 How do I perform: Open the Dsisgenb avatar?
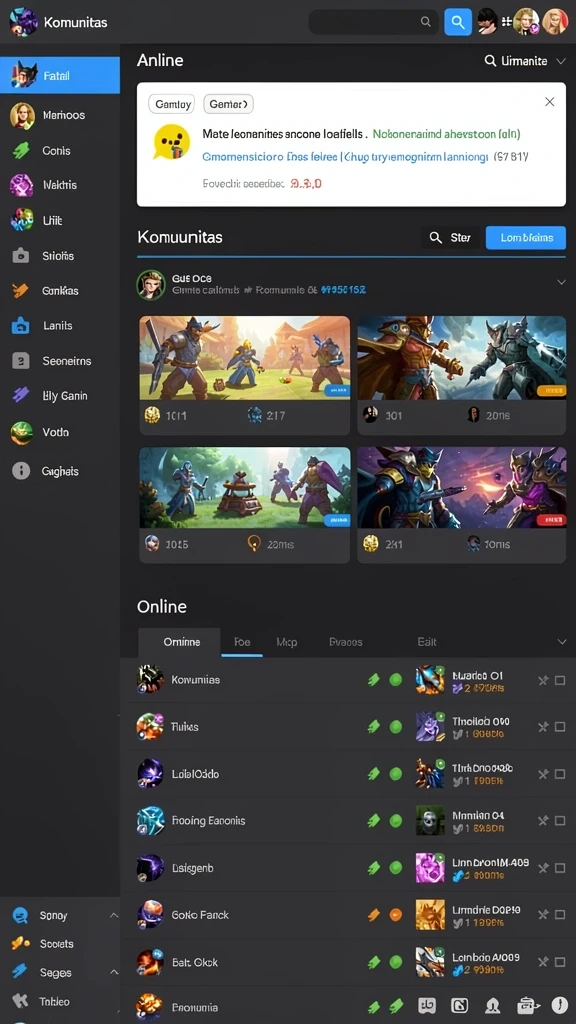tap(150, 868)
